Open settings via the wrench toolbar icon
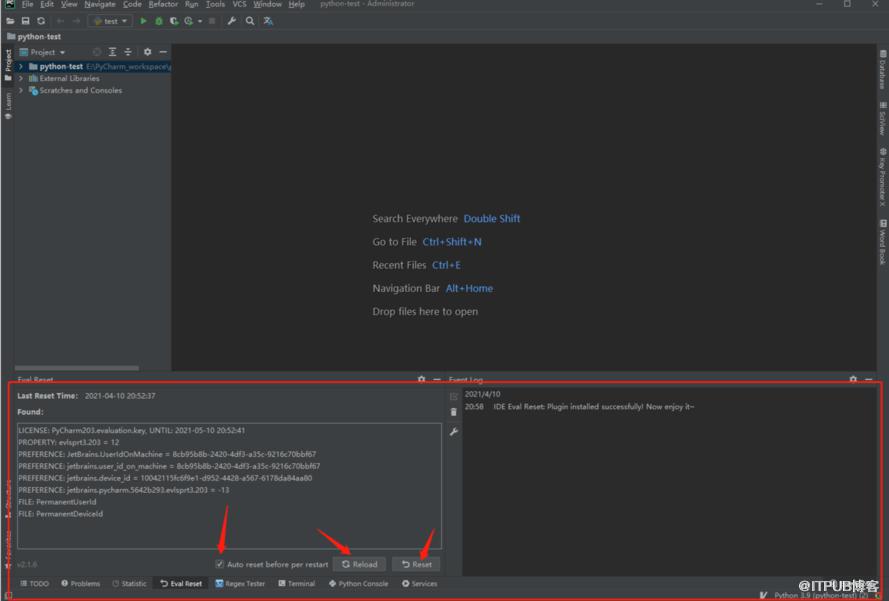 point(231,21)
